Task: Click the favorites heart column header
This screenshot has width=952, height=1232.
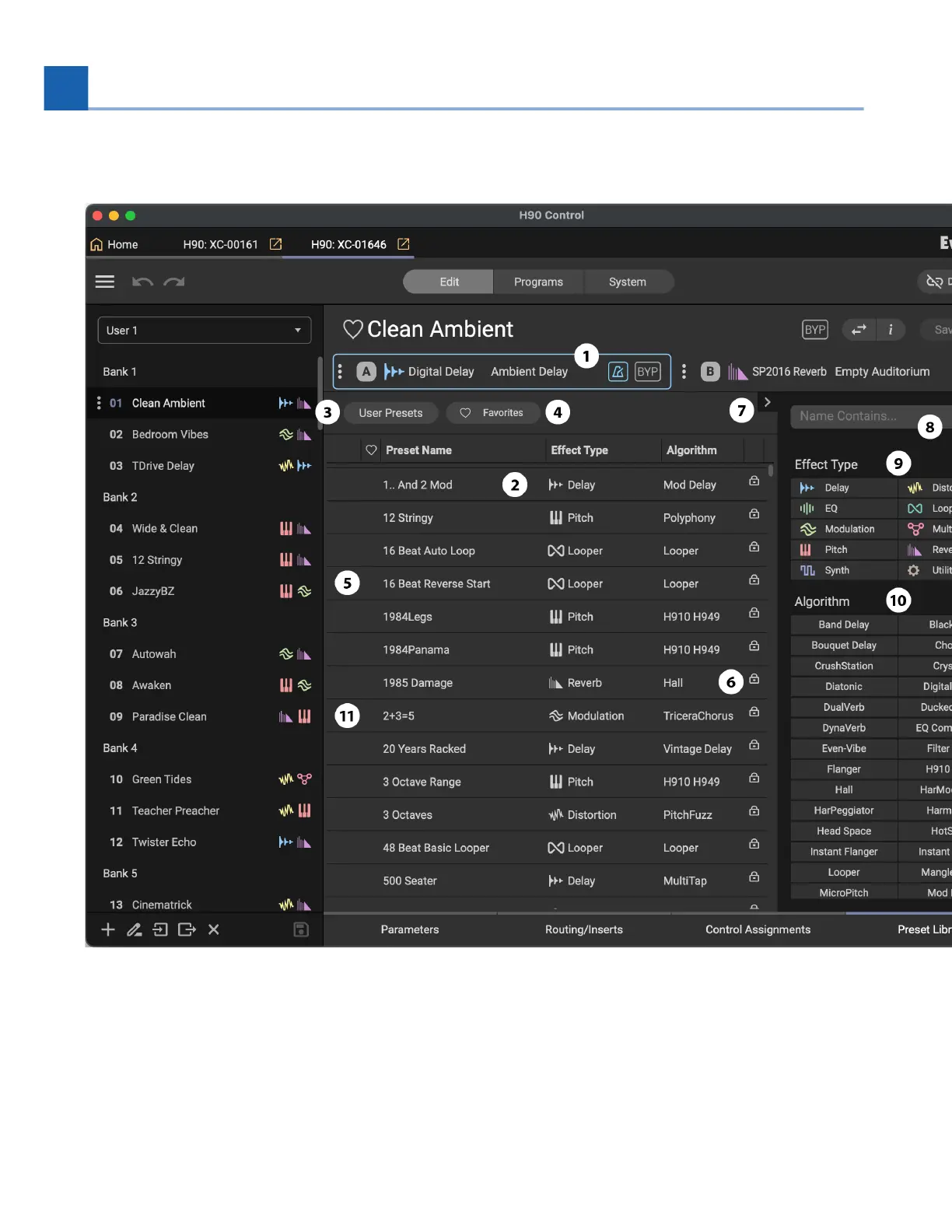Action: (371, 450)
